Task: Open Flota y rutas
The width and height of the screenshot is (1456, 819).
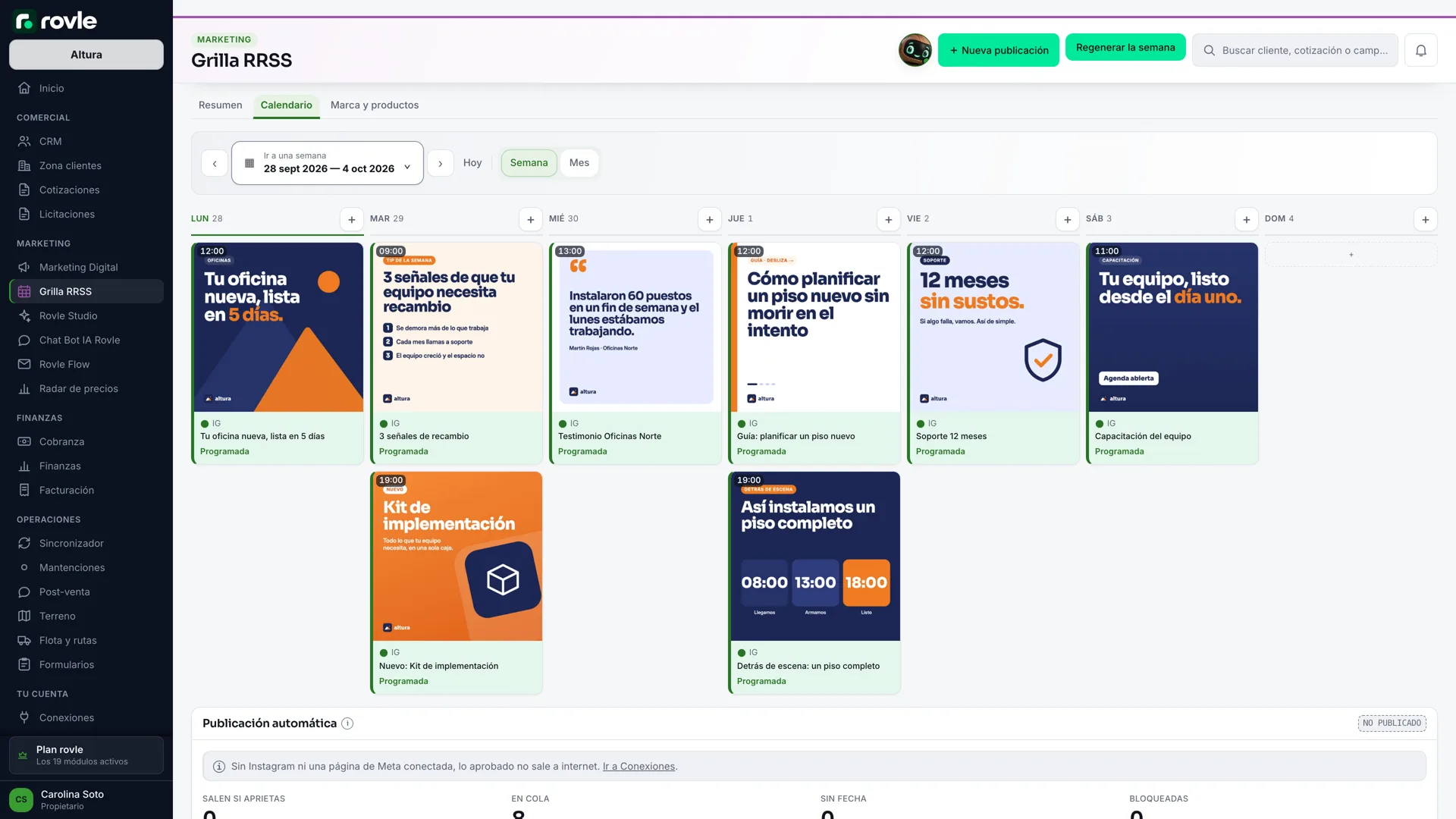Action: pyautogui.click(x=86, y=640)
